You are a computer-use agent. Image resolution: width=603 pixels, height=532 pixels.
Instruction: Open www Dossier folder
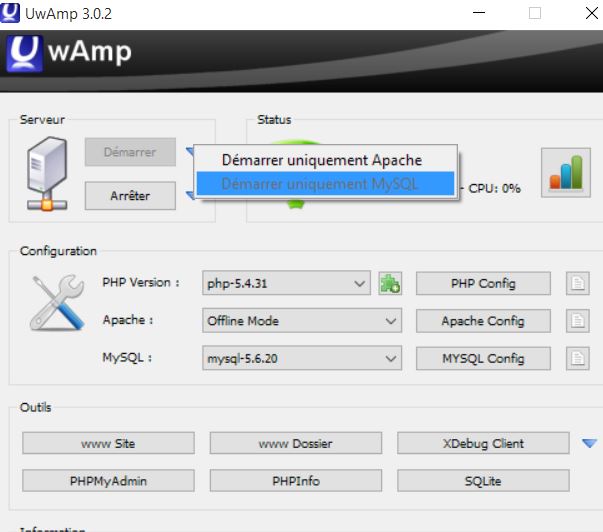coord(296,443)
